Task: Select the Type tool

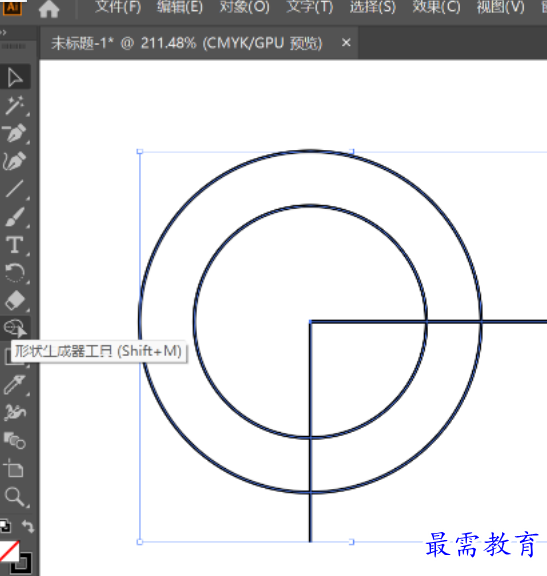Action: (15, 245)
